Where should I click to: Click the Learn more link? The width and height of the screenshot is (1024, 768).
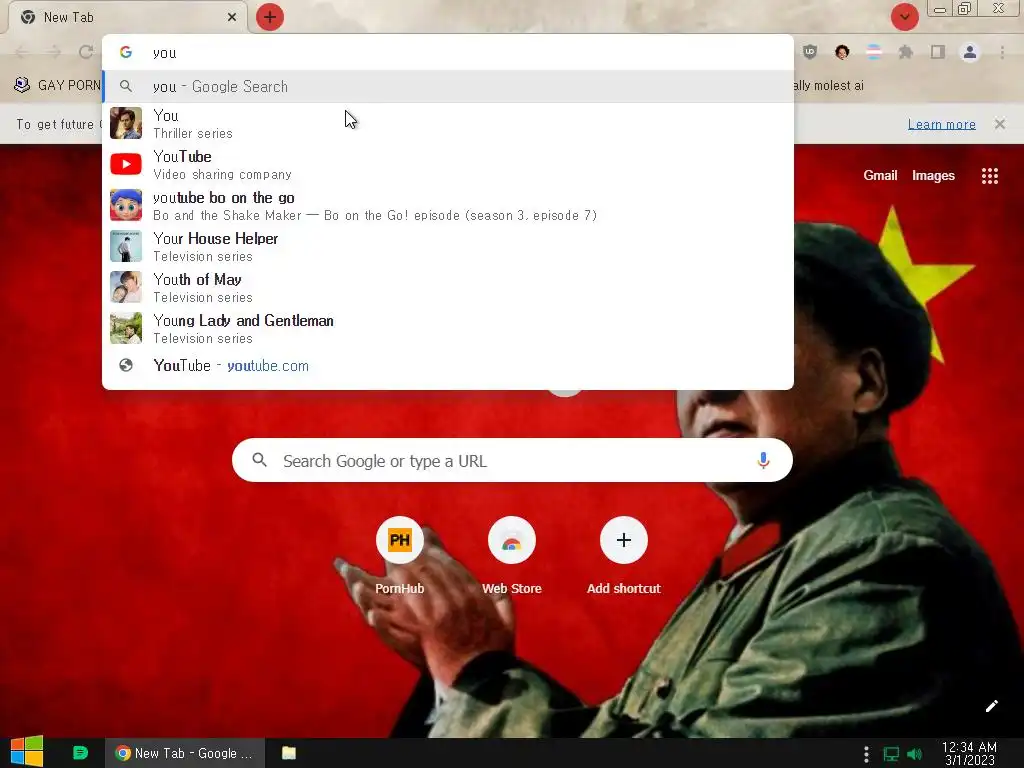pyautogui.click(x=941, y=124)
